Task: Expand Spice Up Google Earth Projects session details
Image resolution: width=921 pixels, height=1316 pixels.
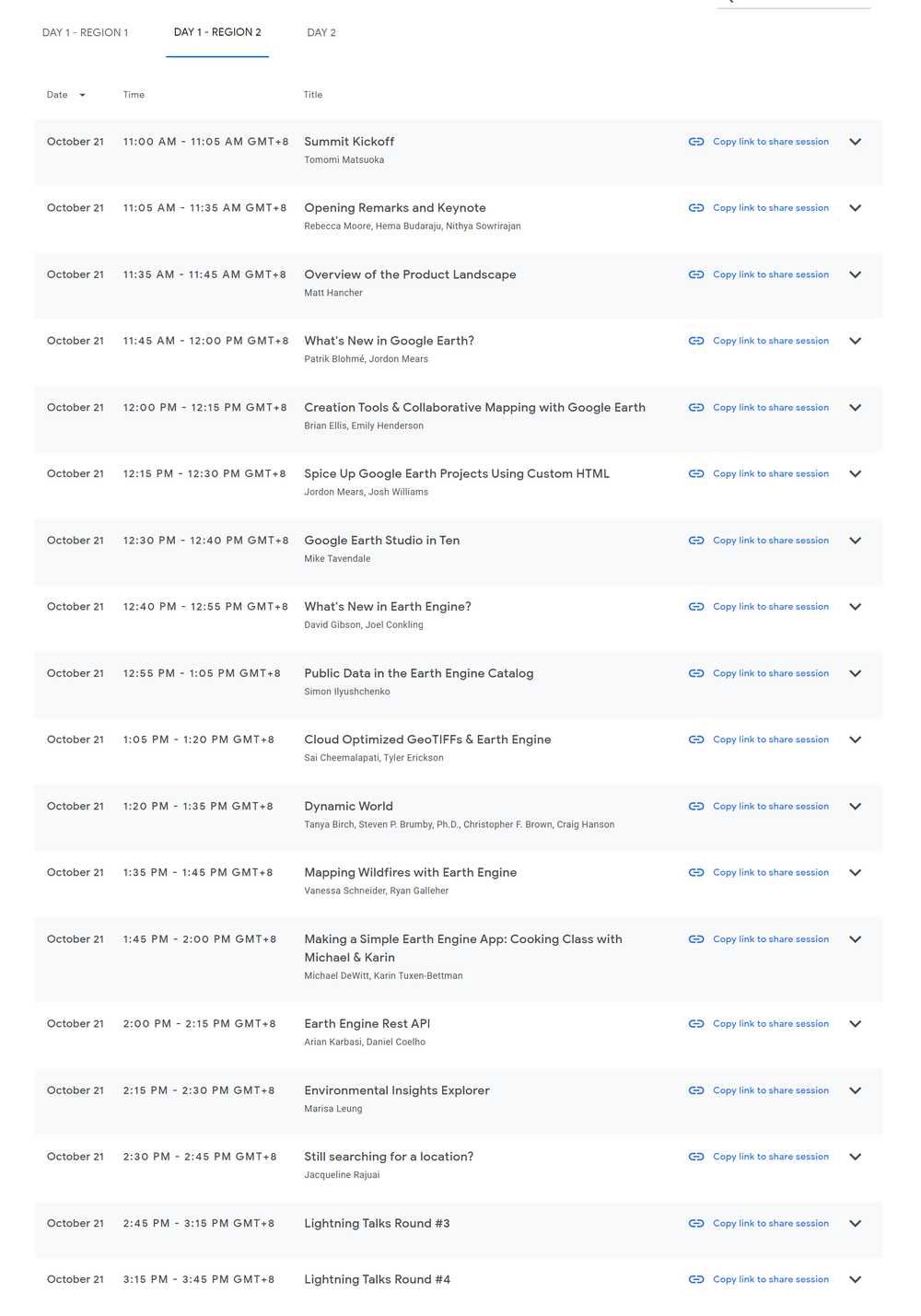Action: tap(855, 474)
